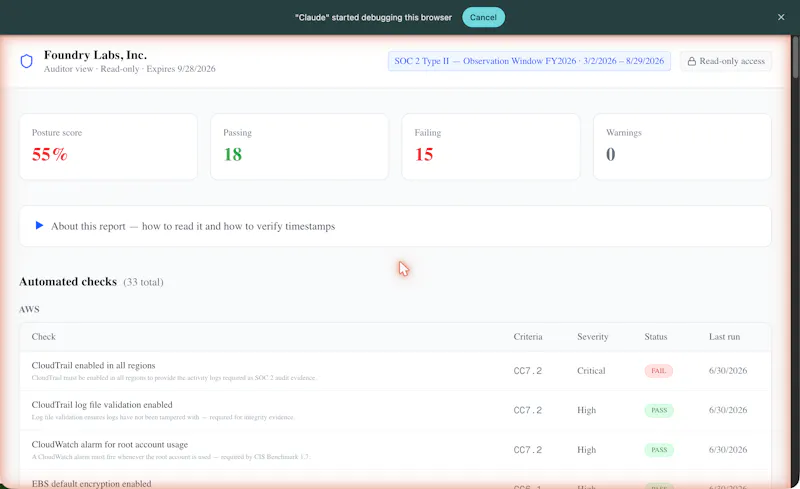The image size is (800, 489).
Task: Click the PASS badge for CloudWatch root alarm
Action: click(659, 450)
